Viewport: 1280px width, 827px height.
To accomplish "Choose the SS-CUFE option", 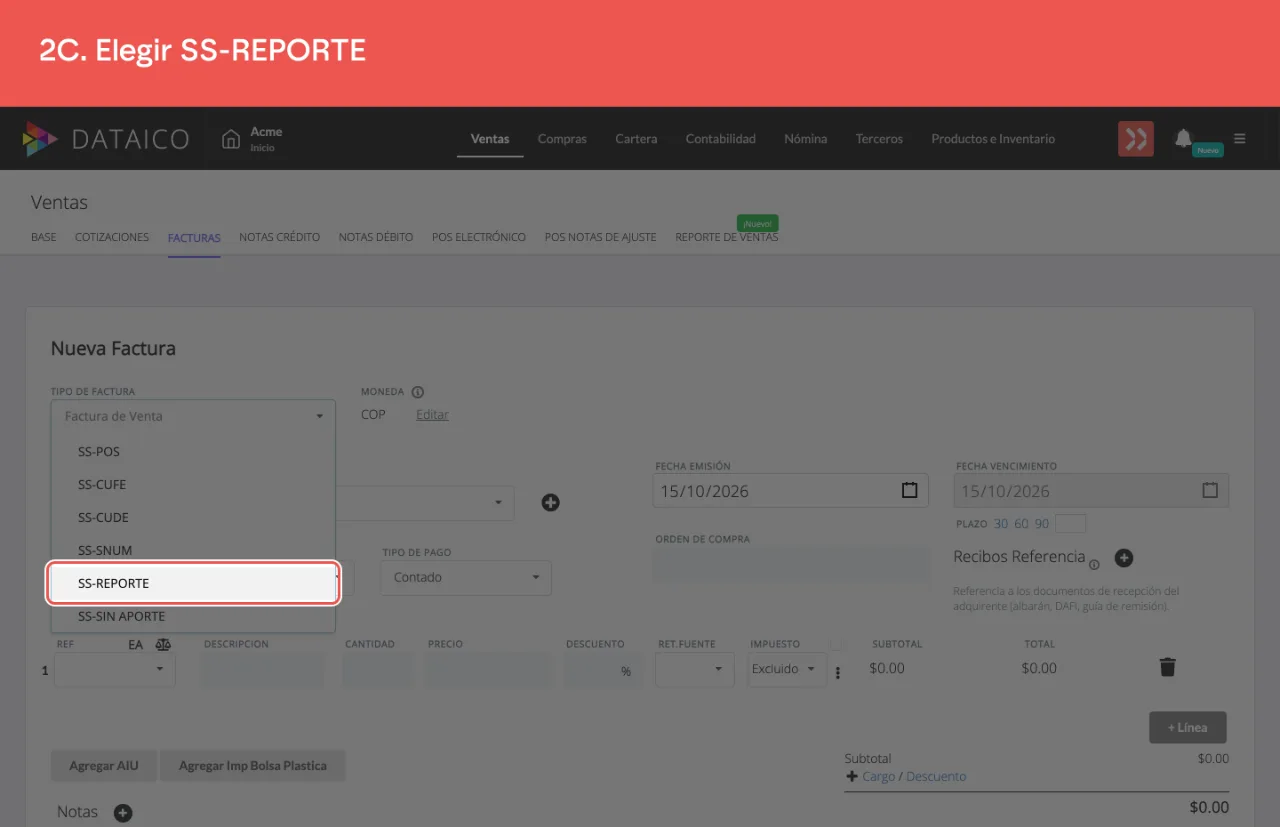I will (193, 484).
